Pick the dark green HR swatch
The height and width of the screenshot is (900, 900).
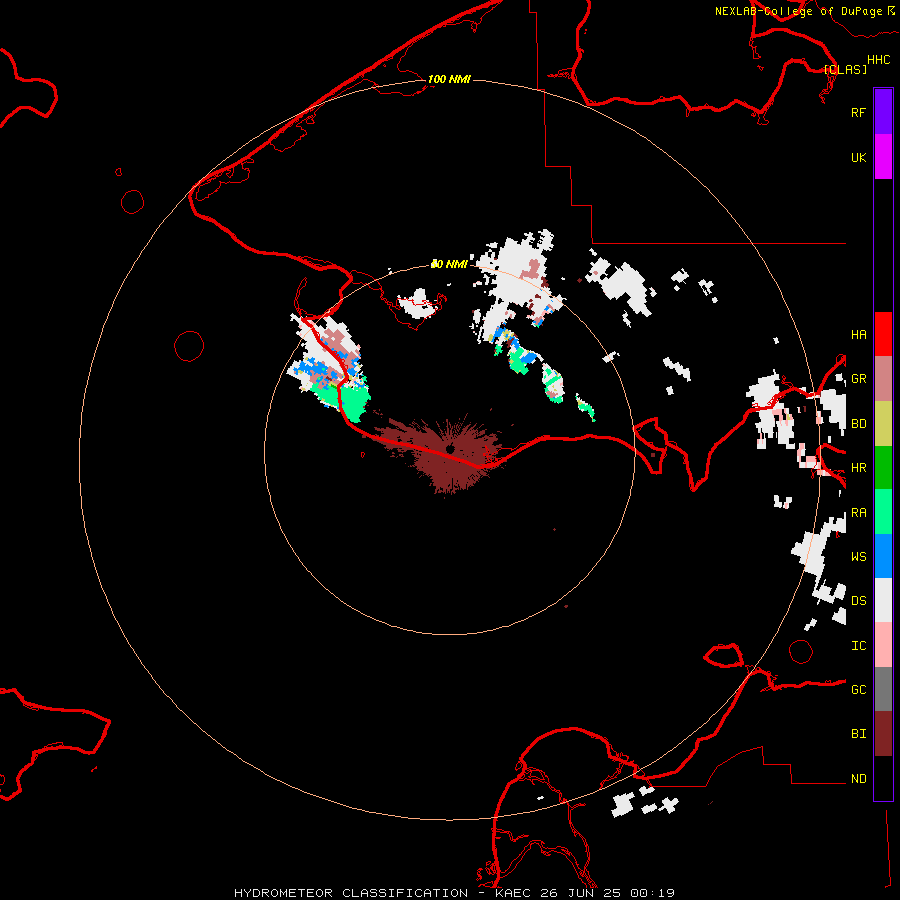point(883,468)
